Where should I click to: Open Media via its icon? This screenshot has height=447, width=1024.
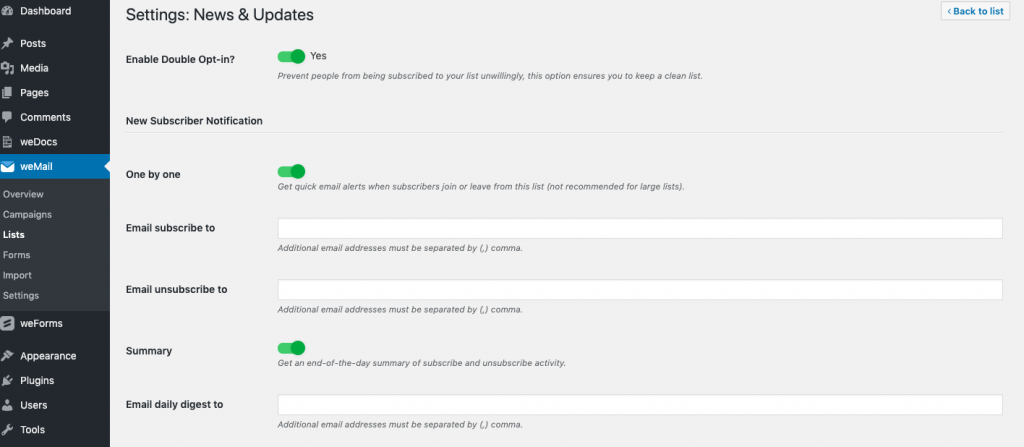click(7, 68)
